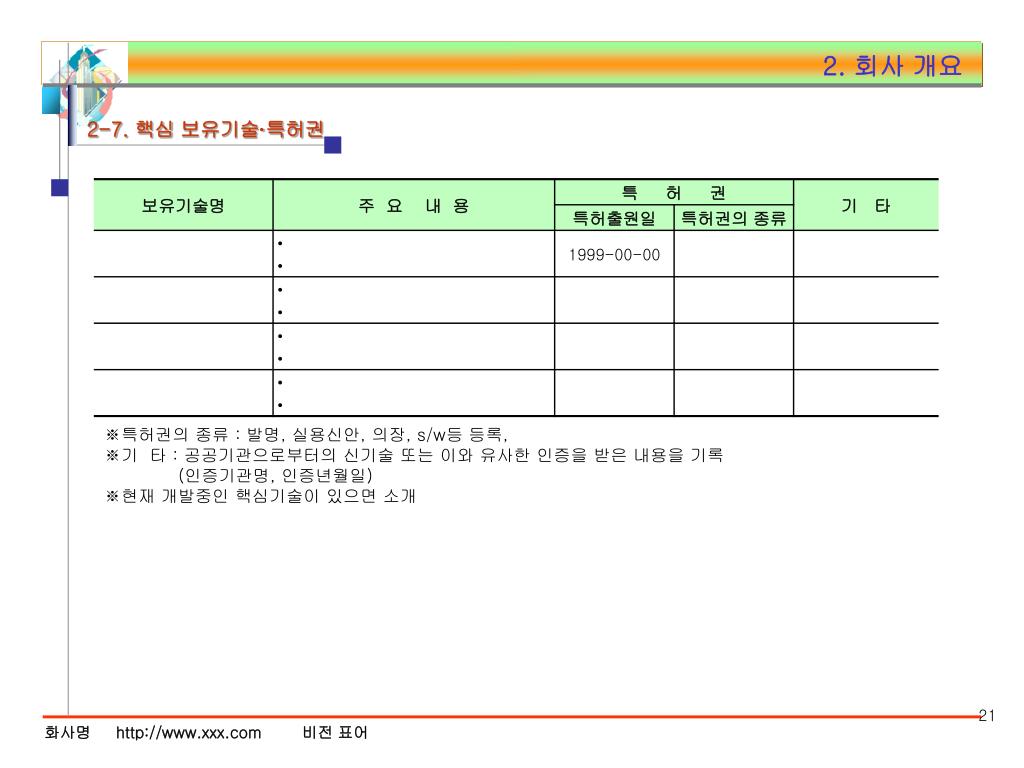
Task: Click the '비전 표어' footer text
Action: 334,732
